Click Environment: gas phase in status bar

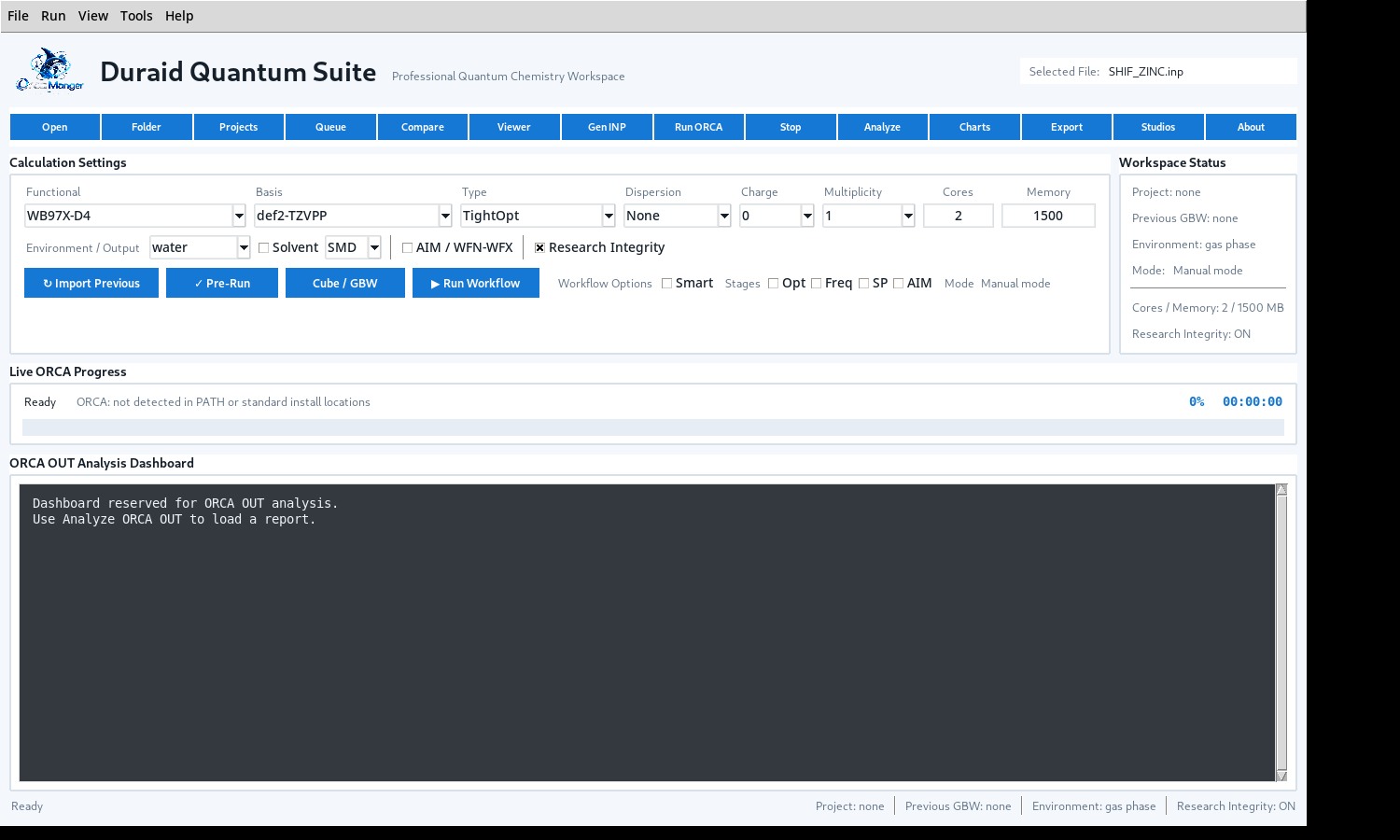(1094, 806)
